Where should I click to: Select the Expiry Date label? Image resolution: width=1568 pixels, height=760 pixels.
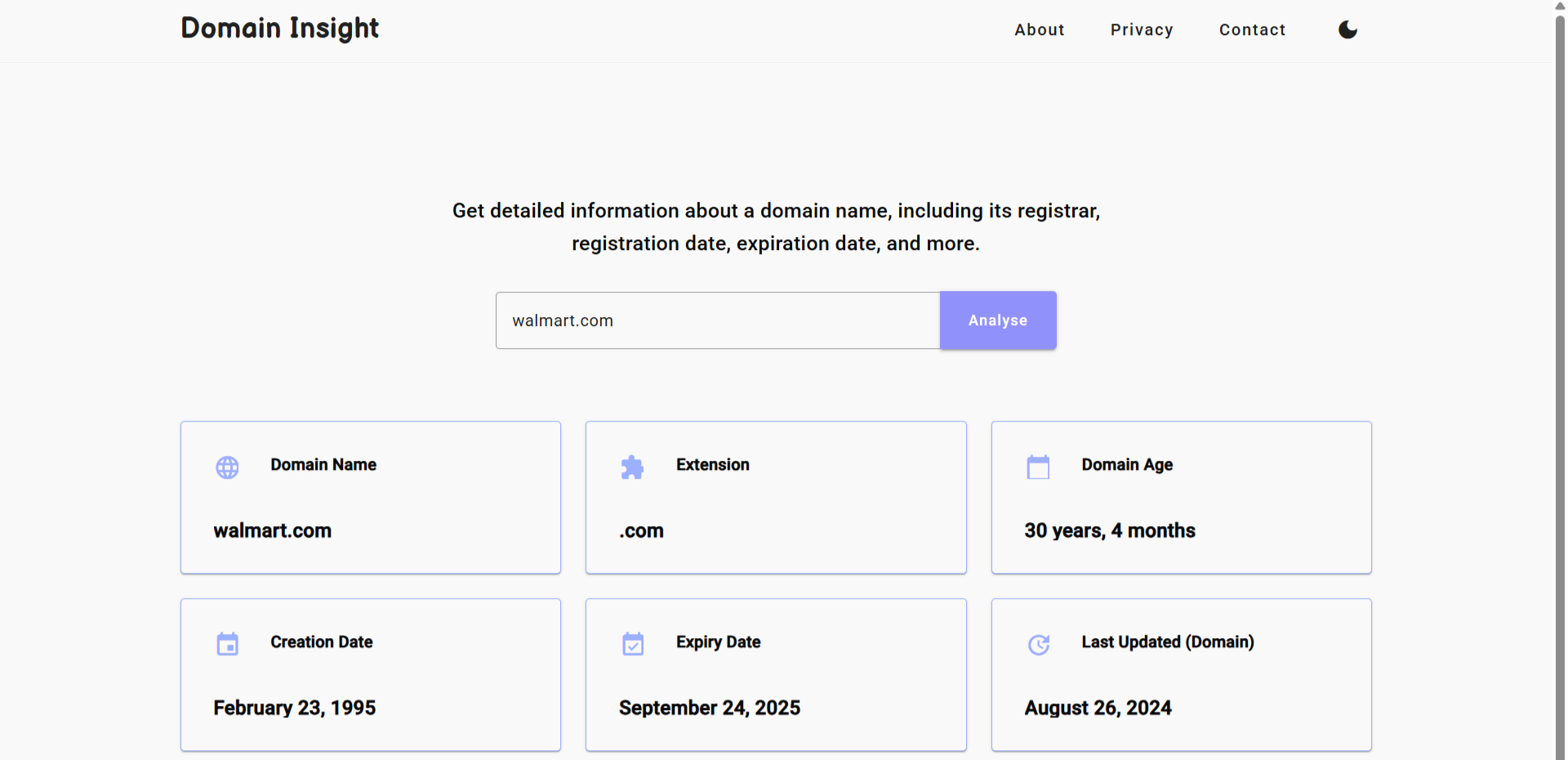(x=719, y=642)
